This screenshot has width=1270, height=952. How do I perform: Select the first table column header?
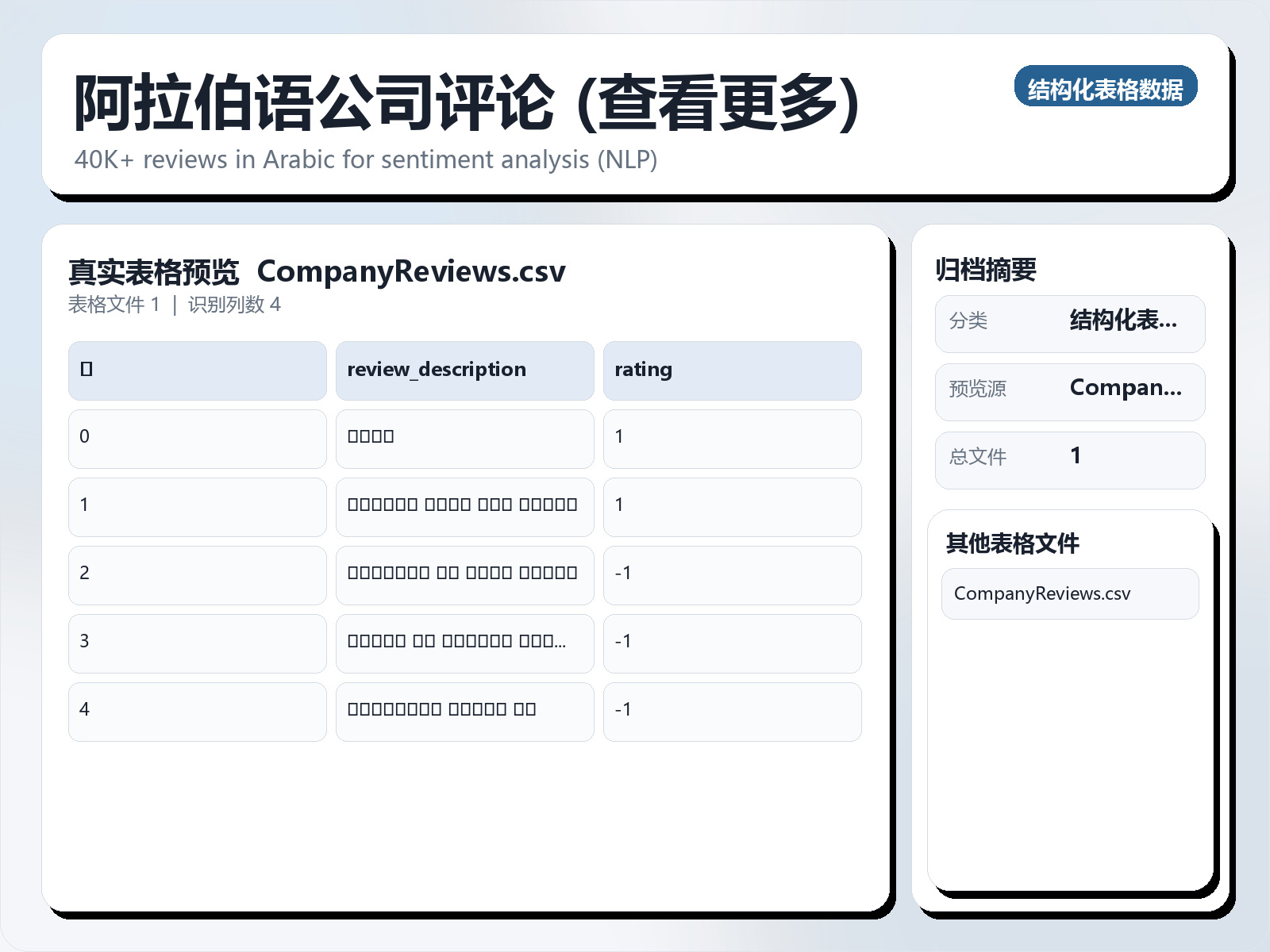196,370
